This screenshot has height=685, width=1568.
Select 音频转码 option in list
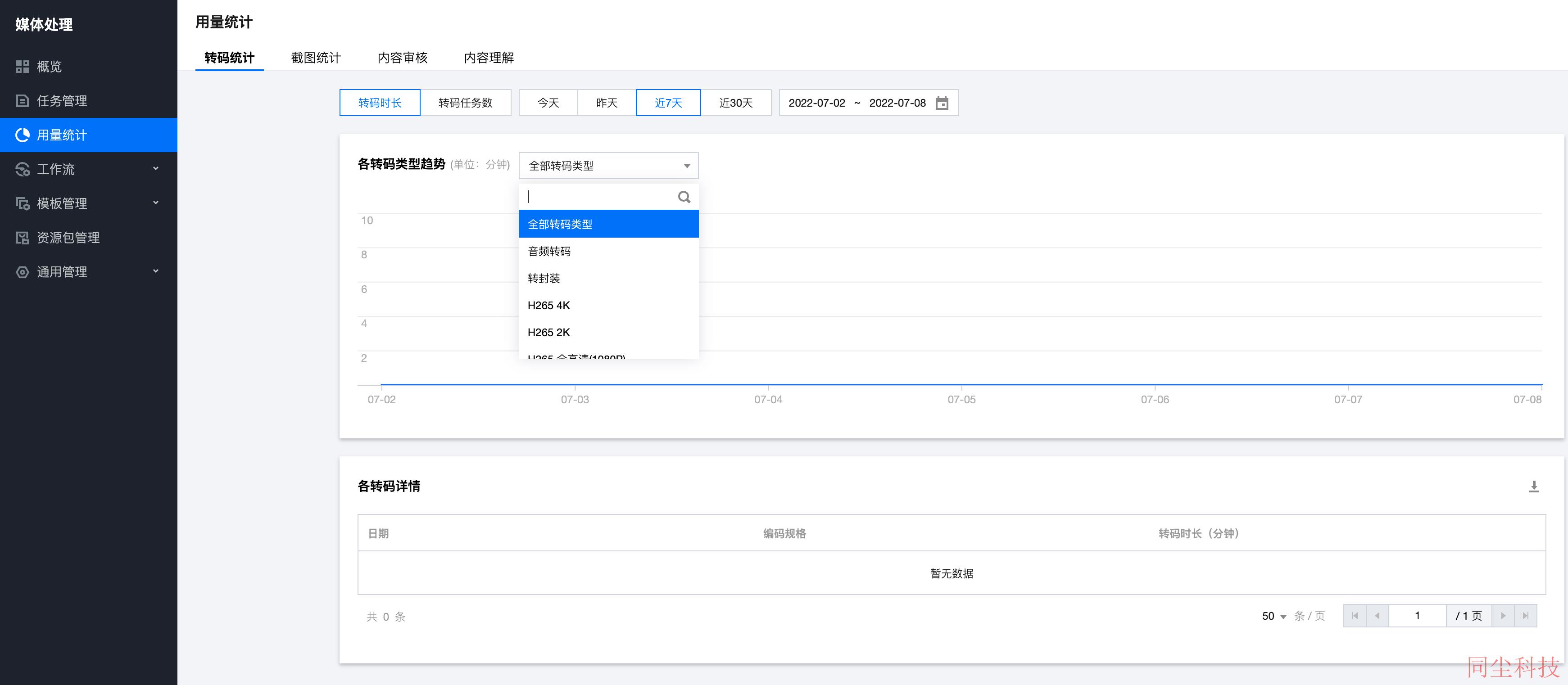click(x=608, y=251)
